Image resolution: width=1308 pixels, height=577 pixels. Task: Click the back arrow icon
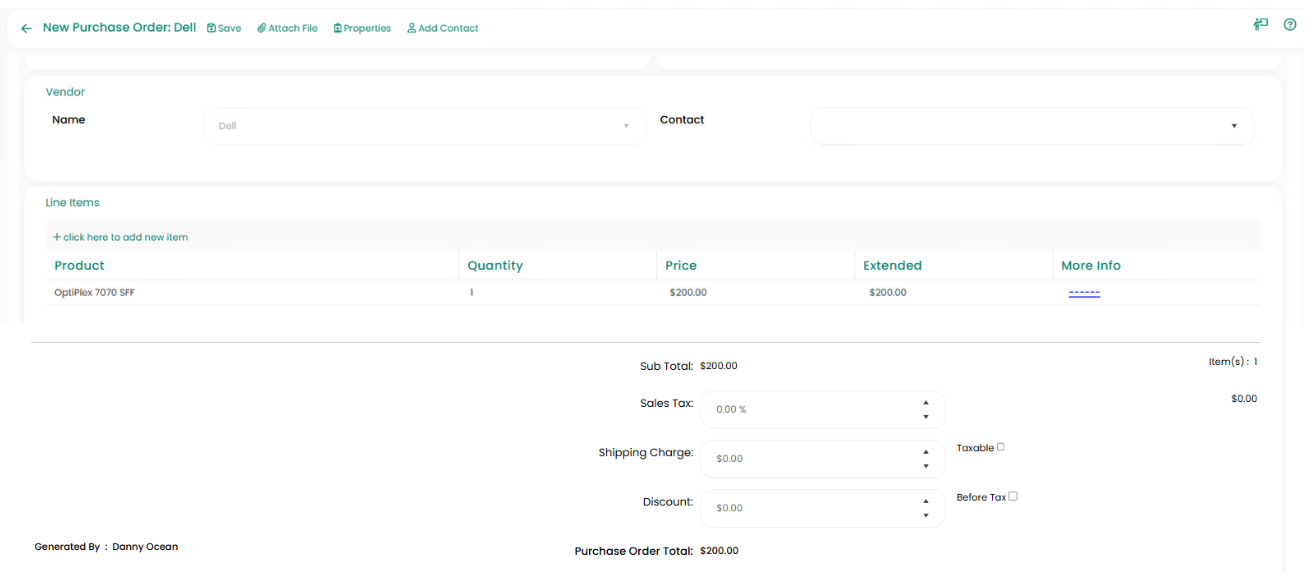pyautogui.click(x=26, y=29)
